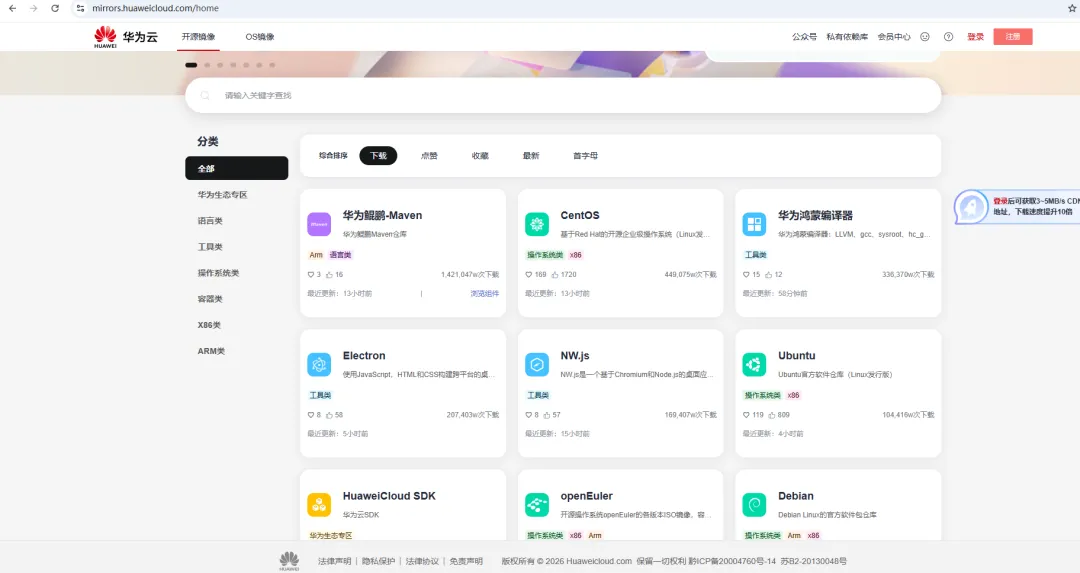Viewport: 1080px width, 573px height.
Task: Click the help question-mark icon
Action: 948,37
